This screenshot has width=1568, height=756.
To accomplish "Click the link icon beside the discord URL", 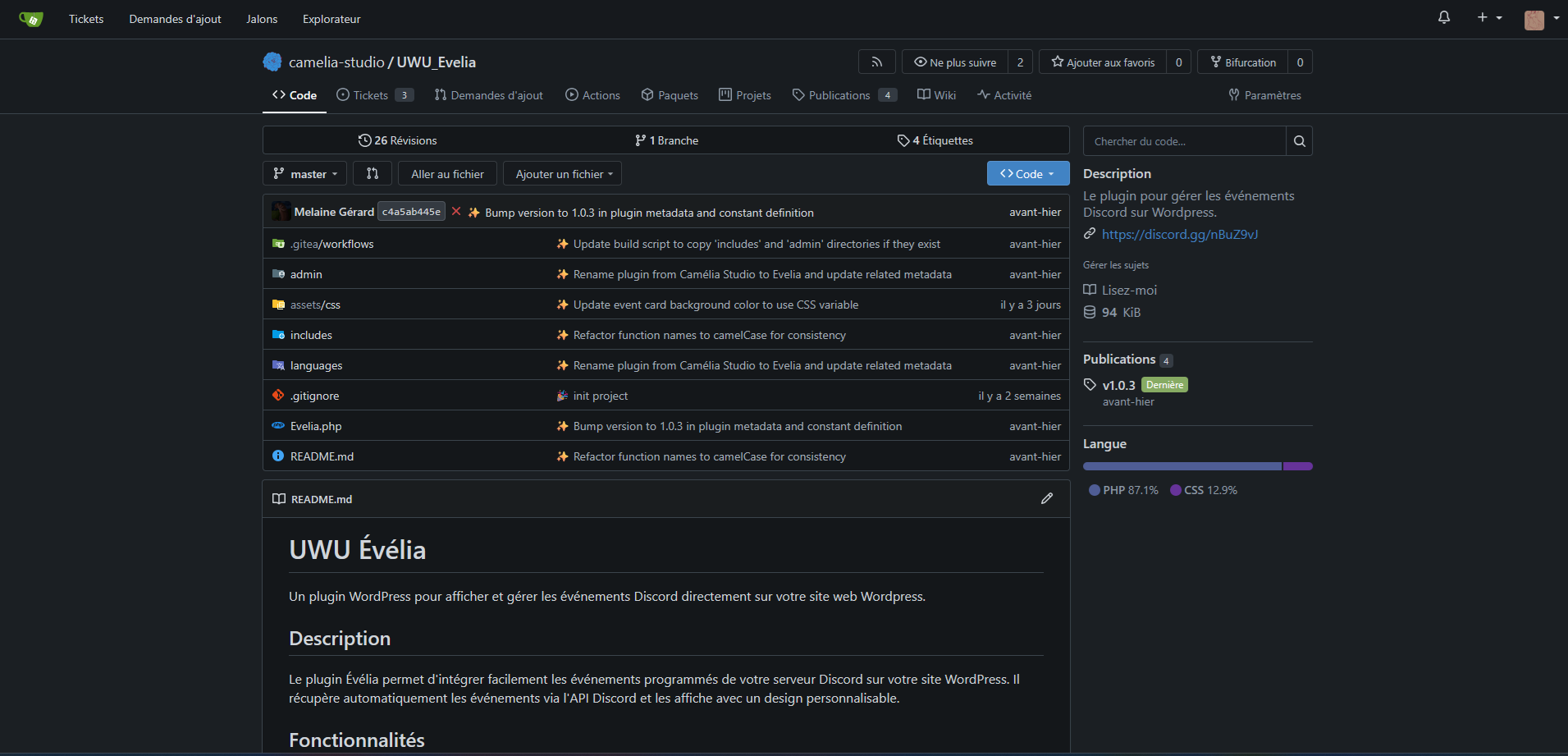I will (x=1090, y=234).
